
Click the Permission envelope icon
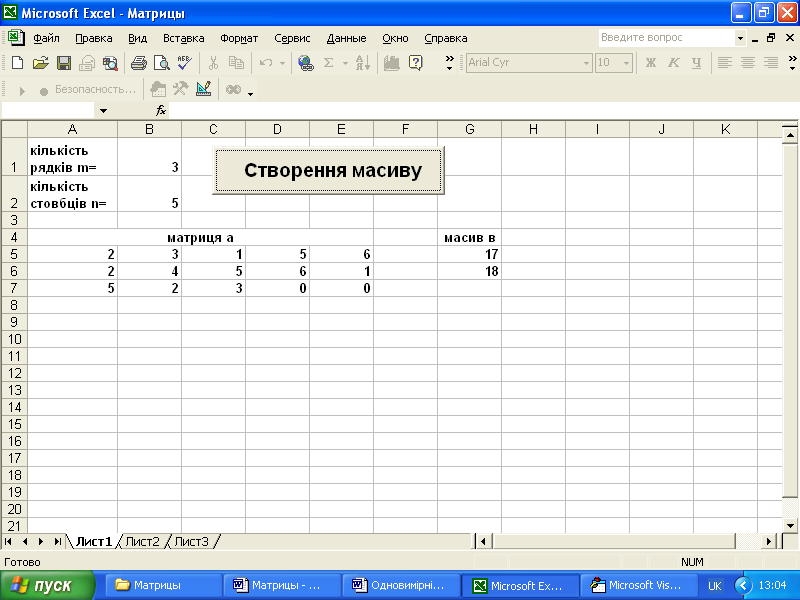(87, 63)
